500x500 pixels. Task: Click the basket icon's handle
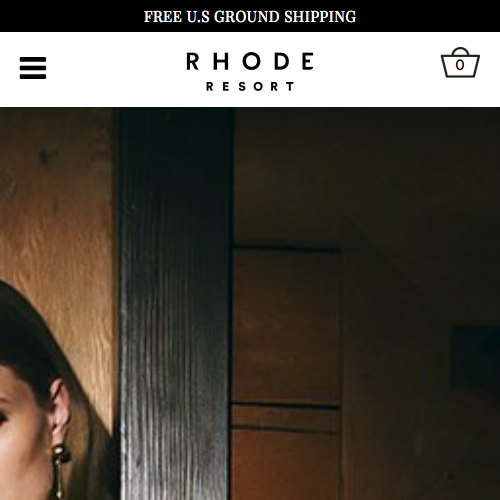click(x=460, y=51)
